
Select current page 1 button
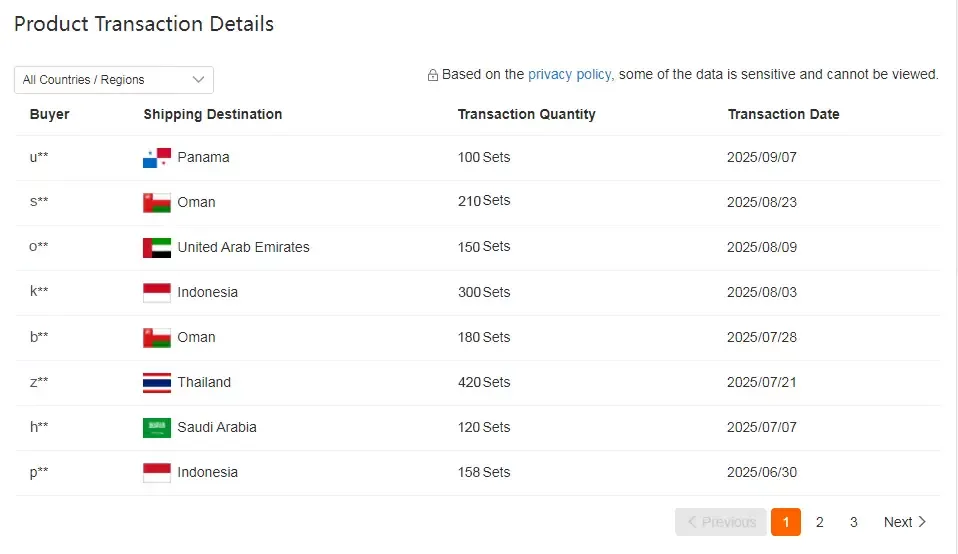click(786, 522)
